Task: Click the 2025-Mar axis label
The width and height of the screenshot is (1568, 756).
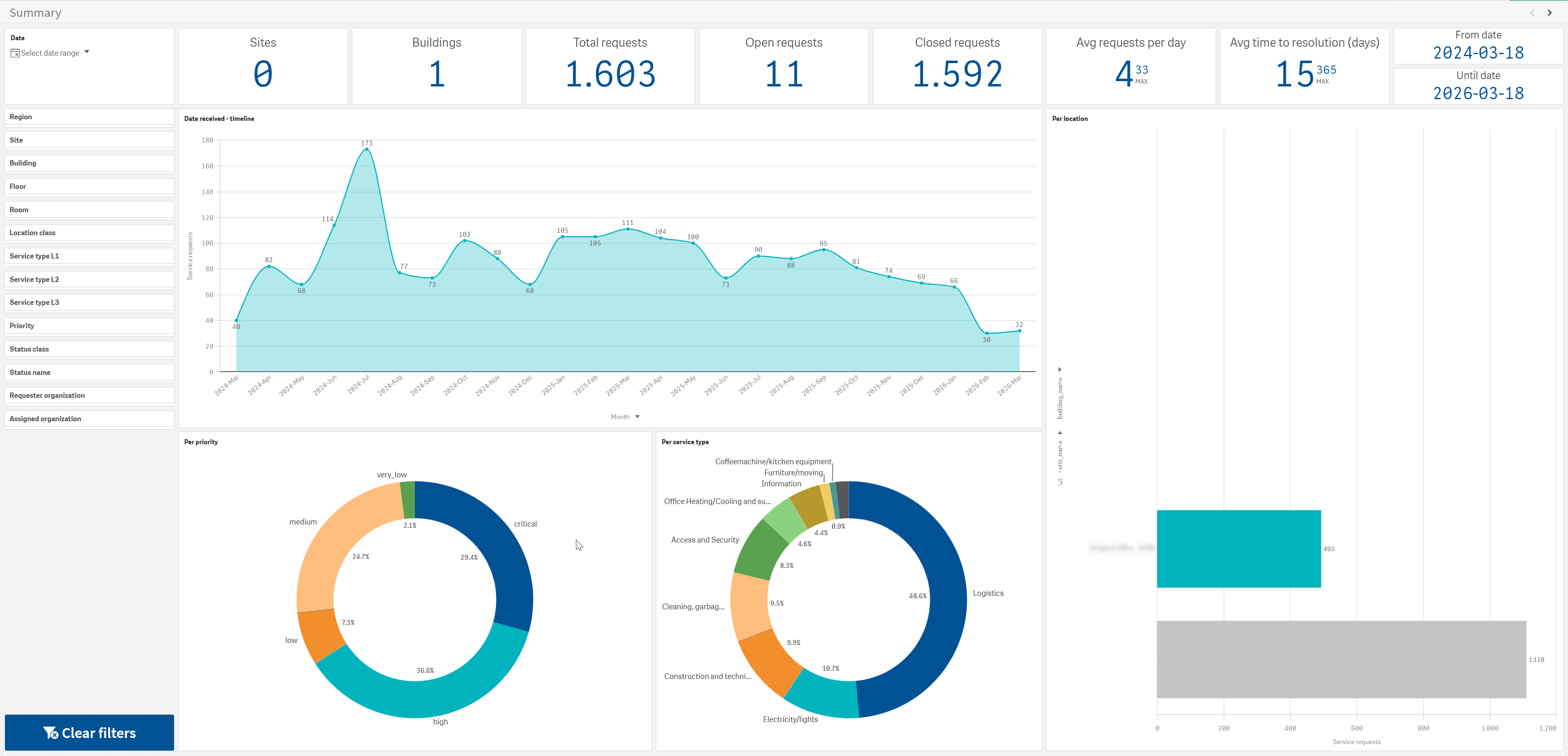Action: [x=619, y=385]
